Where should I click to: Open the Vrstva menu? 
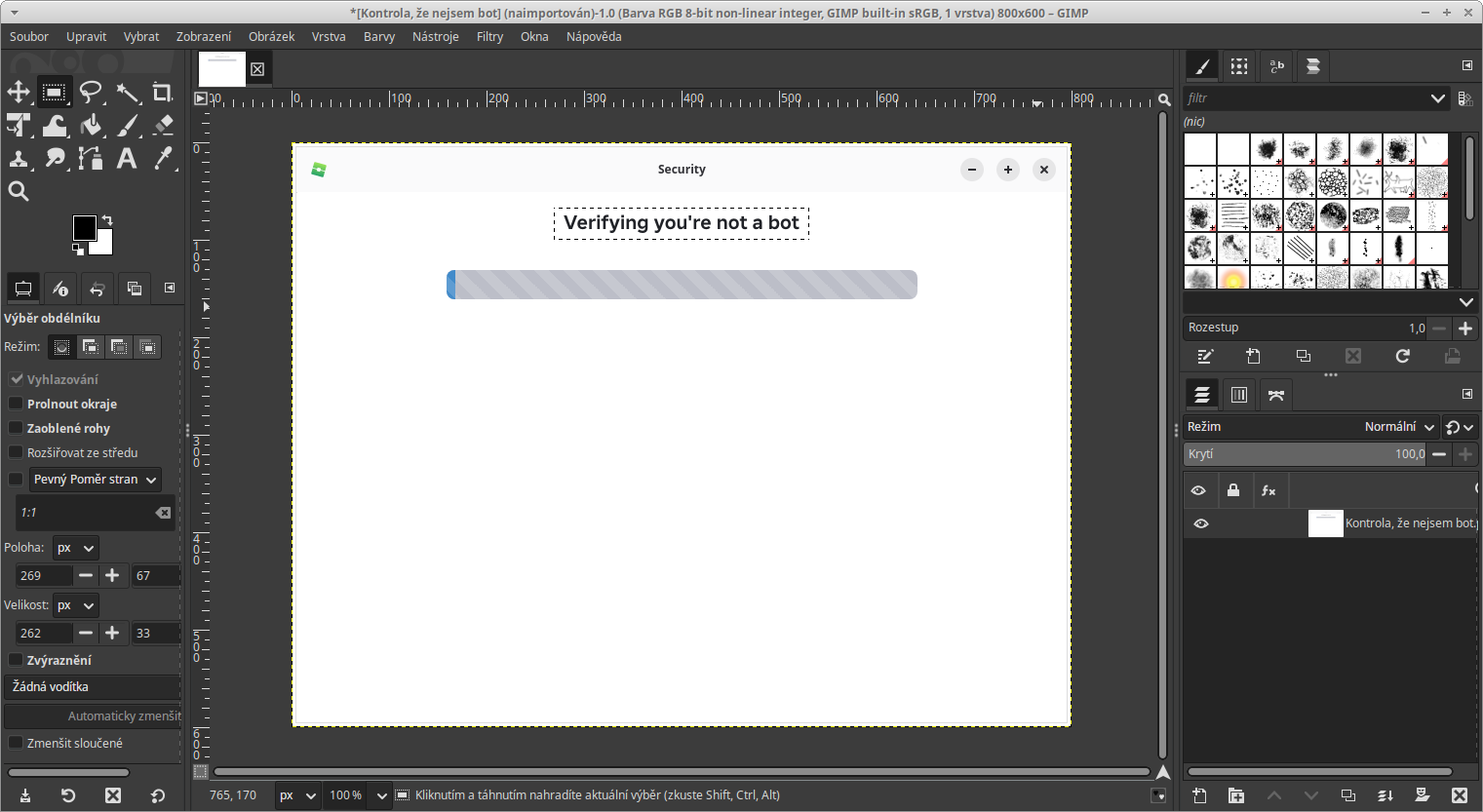[x=329, y=36]
